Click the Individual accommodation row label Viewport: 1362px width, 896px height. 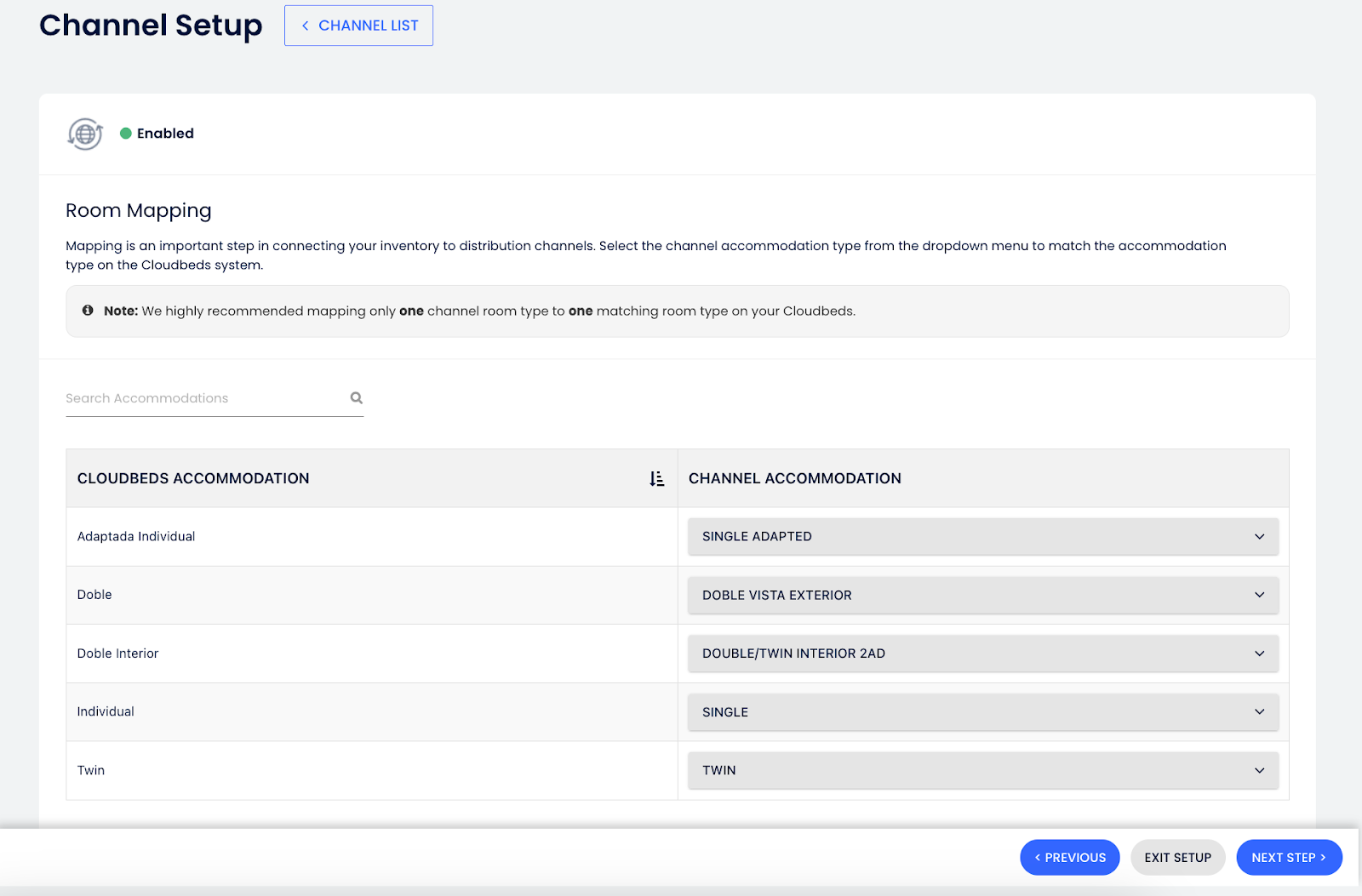tap(106, 712)
